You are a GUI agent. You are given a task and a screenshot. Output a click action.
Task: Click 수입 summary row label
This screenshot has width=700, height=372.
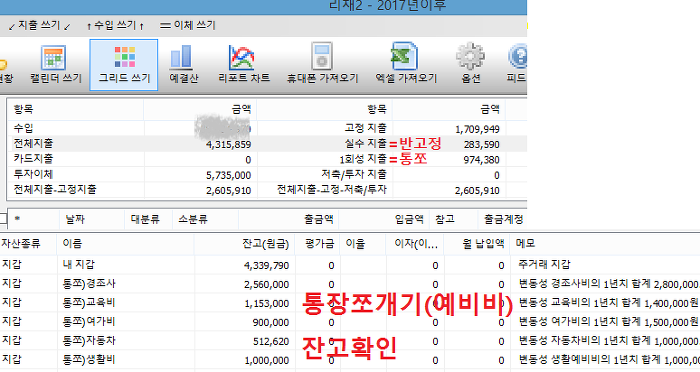click(23, 128)
